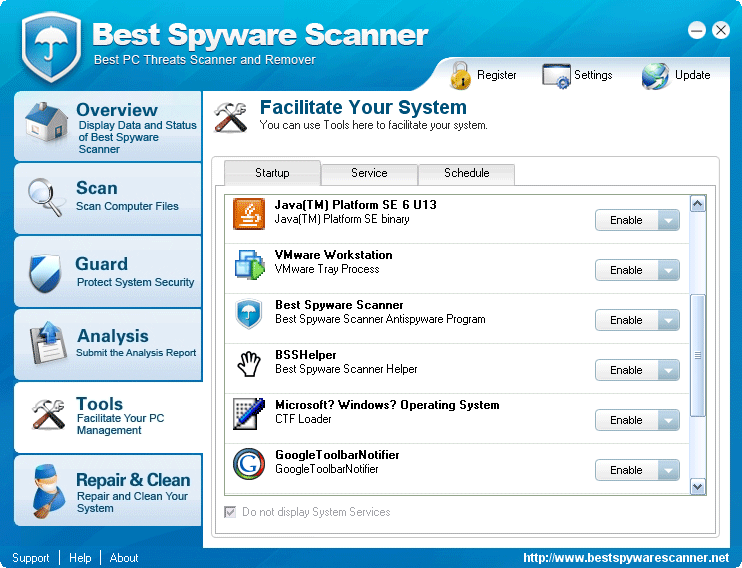Toggle 'Do not display System Services' checkbox
The width and height of the screenshot is (742, 568).
click(x=230, y=512)
